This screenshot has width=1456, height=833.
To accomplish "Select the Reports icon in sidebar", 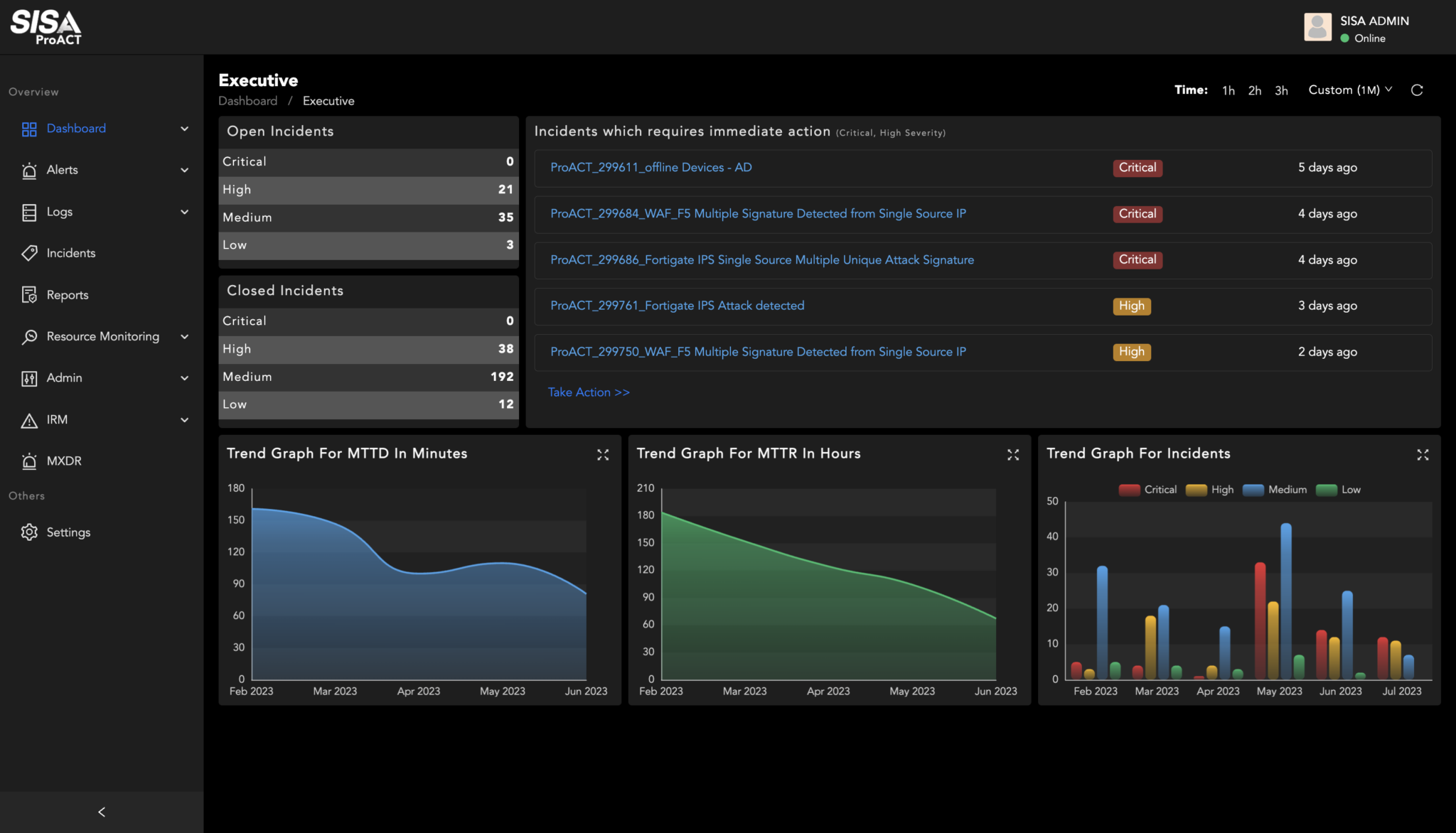I will [29, 294].
